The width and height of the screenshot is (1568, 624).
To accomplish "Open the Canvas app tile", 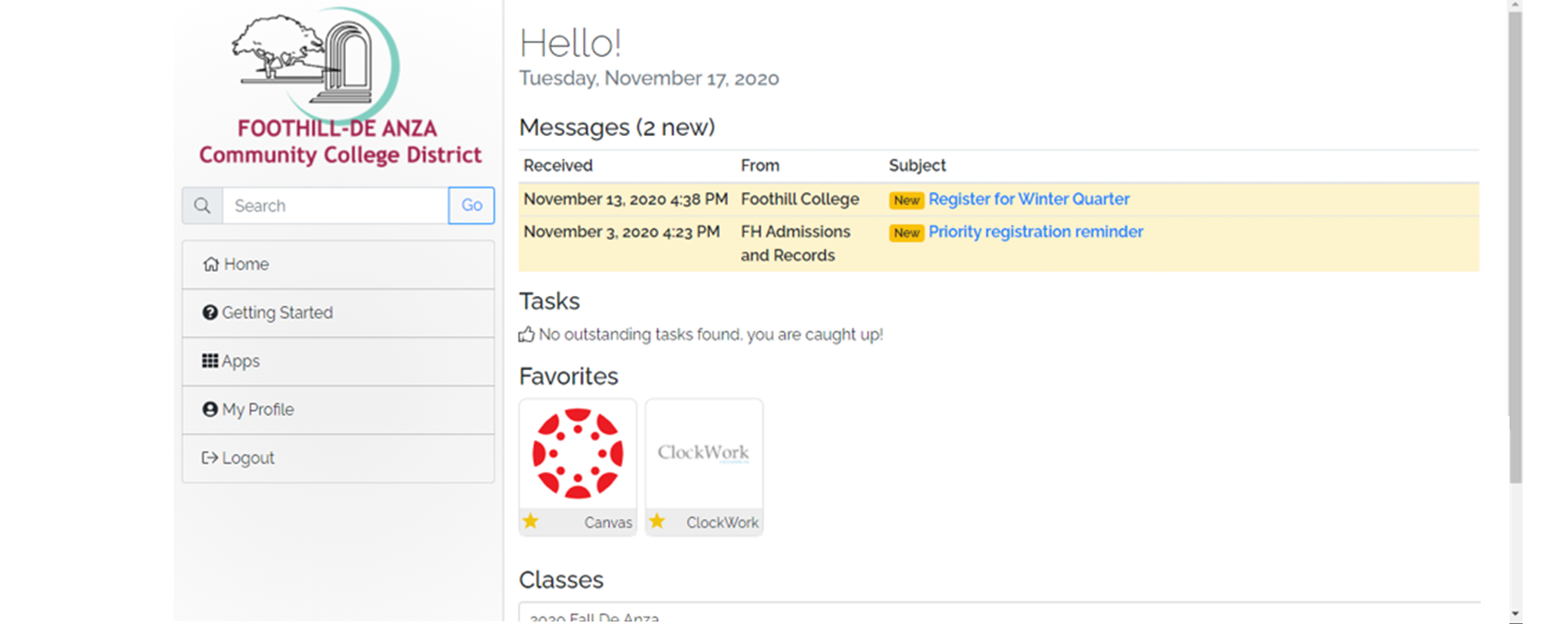I will point(578,467).
